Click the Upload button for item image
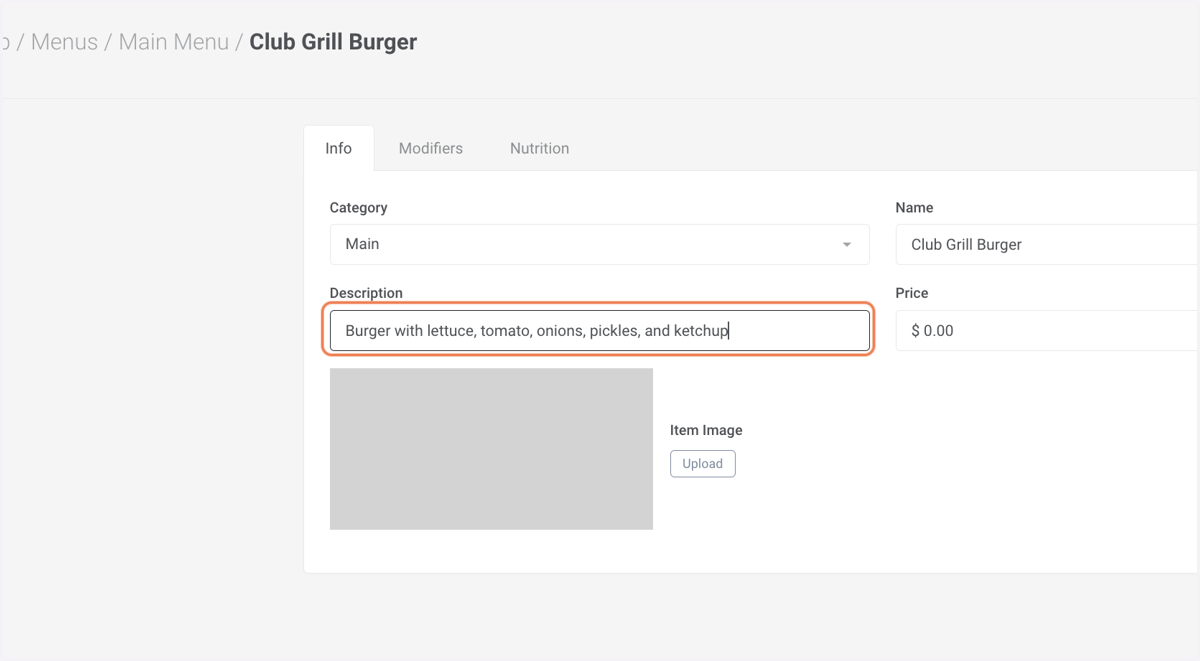Screen dimensions: 1200x661 [x=703, y=464]
